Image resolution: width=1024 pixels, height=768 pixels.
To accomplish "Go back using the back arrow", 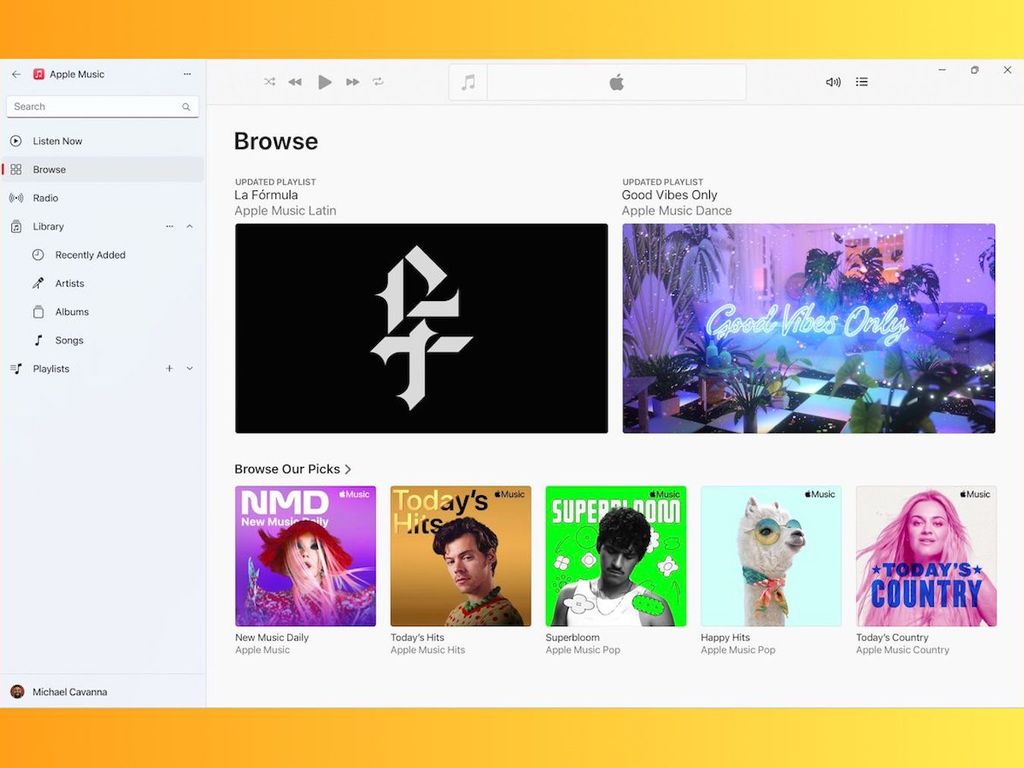I will (x=16, y=74).
